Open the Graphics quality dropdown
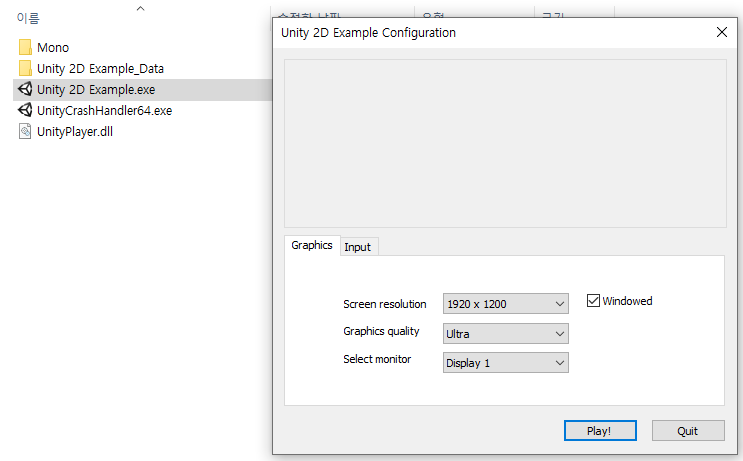This screenshot has width=743, height=461. pos(506,334)
